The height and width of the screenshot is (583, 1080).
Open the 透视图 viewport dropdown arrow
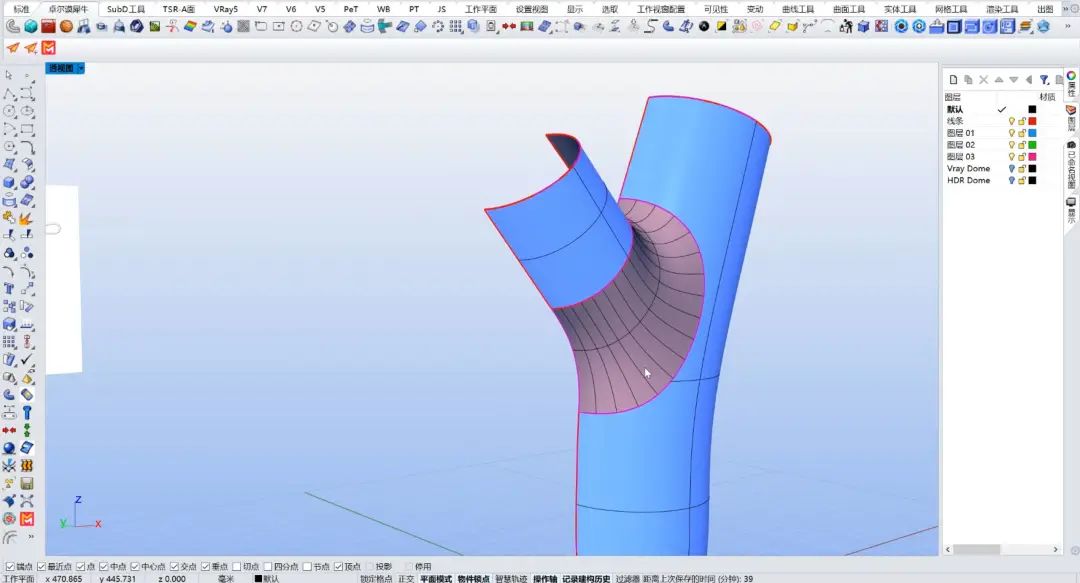[x=80, y=68]
